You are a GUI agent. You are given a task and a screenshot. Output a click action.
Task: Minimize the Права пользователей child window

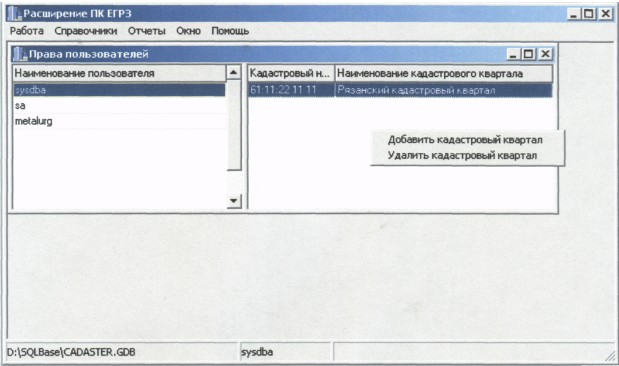513,54
